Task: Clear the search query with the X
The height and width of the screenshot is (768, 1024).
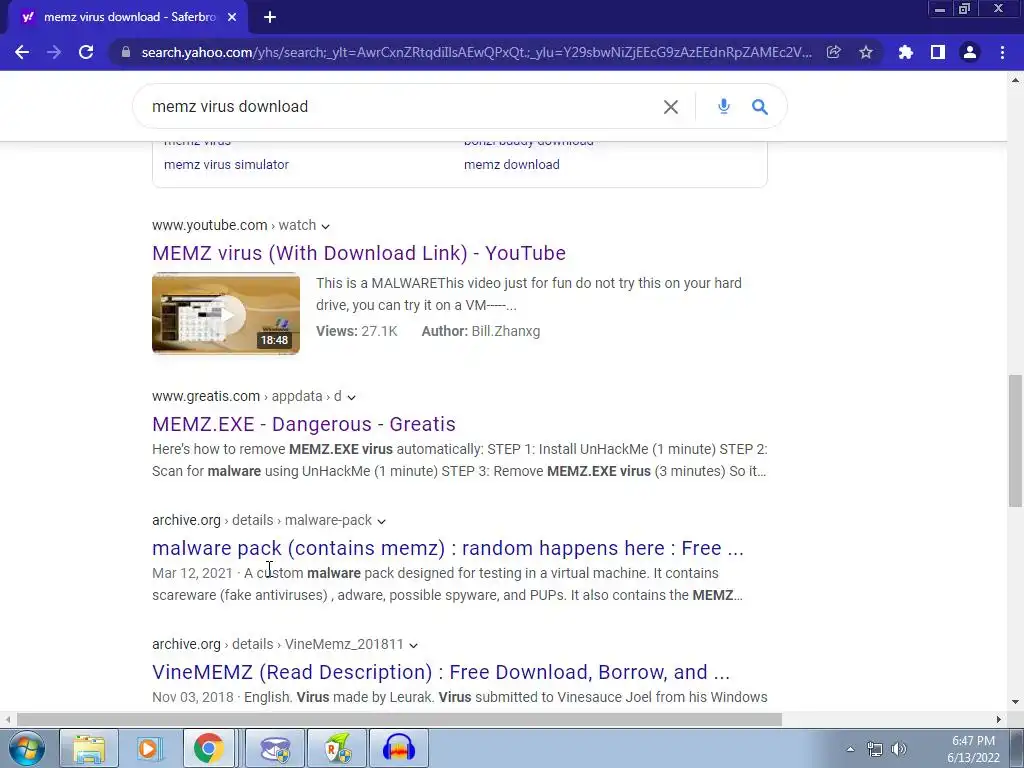Action: [x=671, y=106]
